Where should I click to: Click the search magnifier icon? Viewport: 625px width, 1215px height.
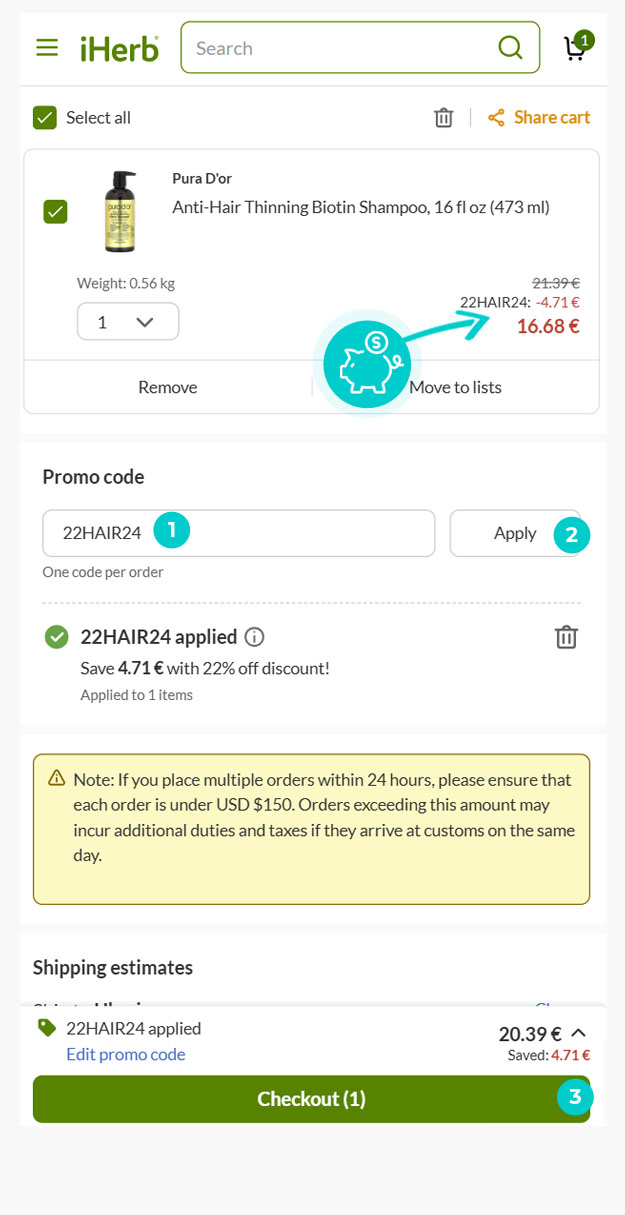tap(510, 47)
